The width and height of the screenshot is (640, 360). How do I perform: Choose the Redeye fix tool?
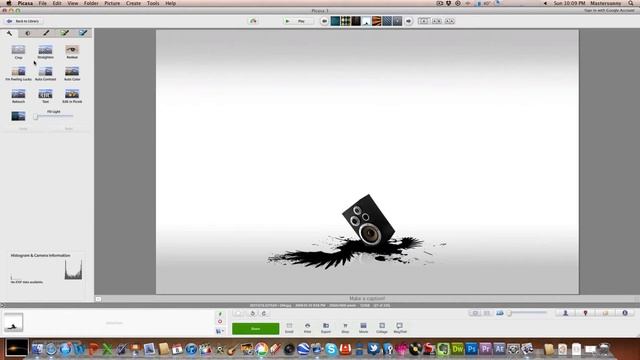pos(72,52)
